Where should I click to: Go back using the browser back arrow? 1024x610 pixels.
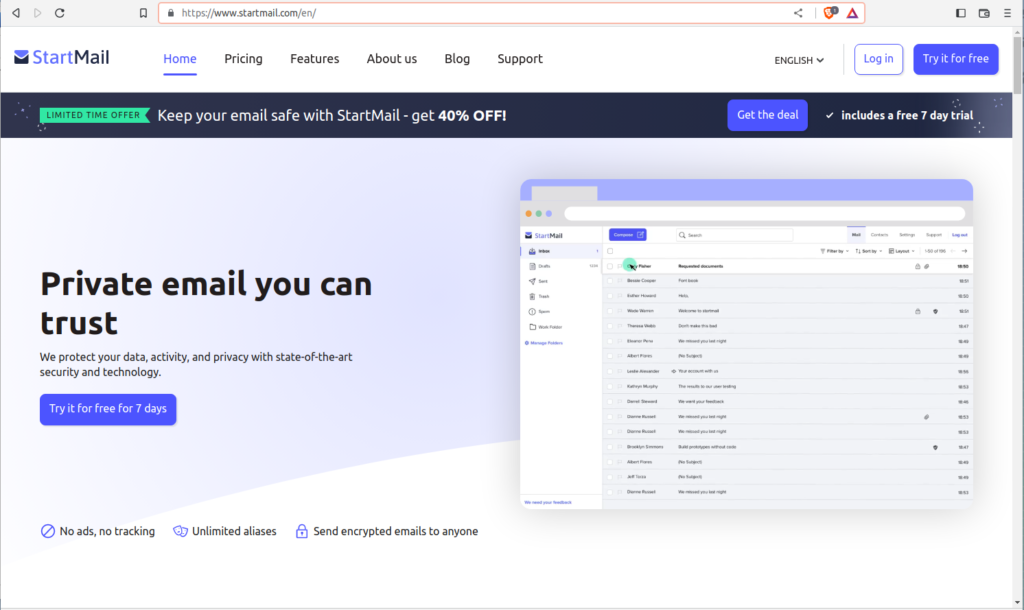pos(16,13)
